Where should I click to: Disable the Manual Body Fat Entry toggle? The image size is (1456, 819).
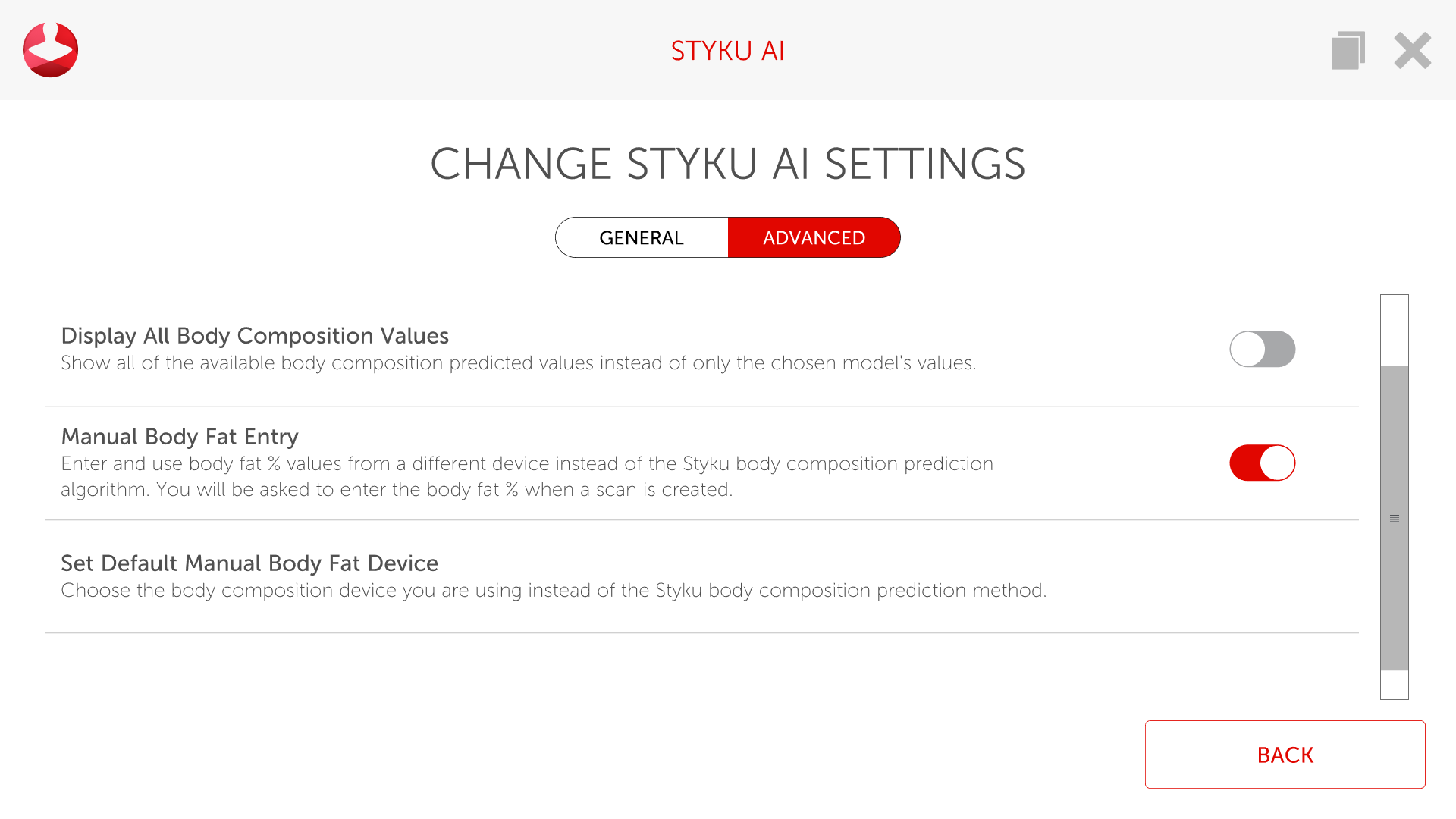pyautogui.click(x=1262, y=463)
